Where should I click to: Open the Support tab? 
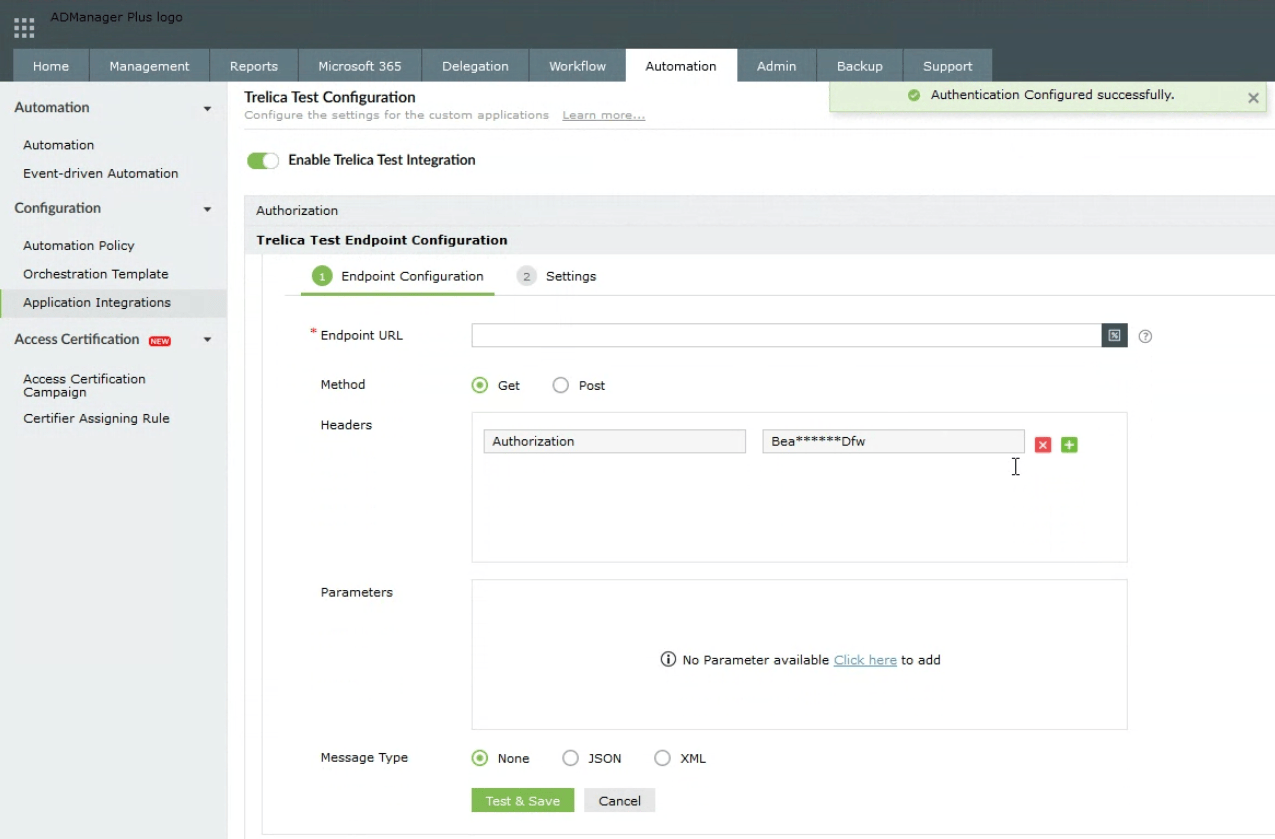[x=947, y=66]
